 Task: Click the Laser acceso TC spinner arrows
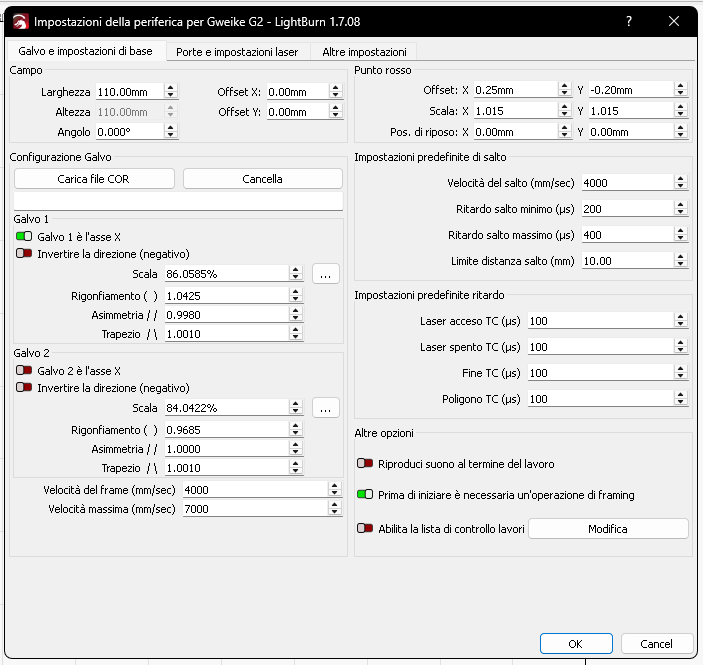(681, 321)
